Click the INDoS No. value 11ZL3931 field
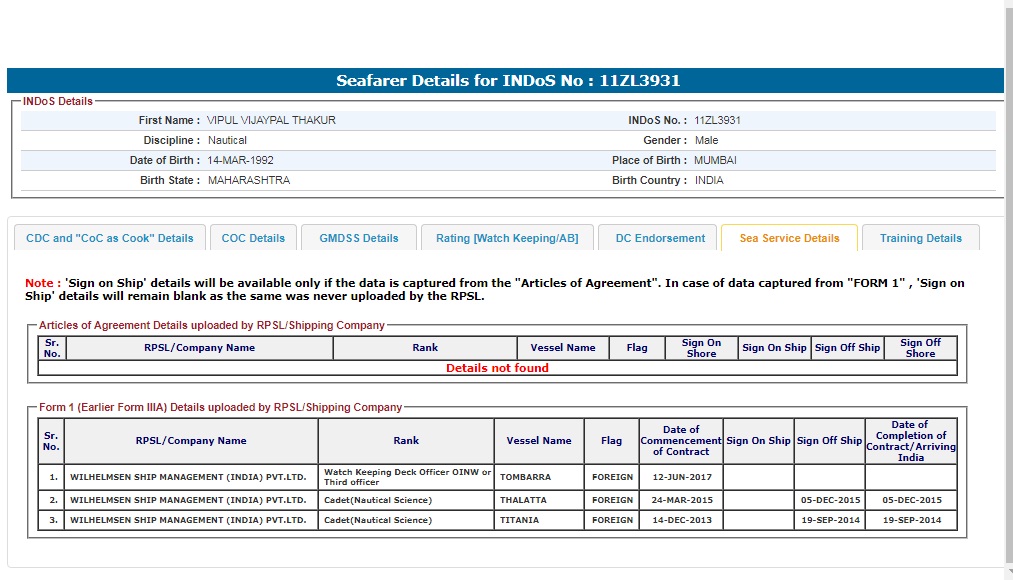Image resolution: width=1013 pixels, height=580 pixels. coord(717,120)
